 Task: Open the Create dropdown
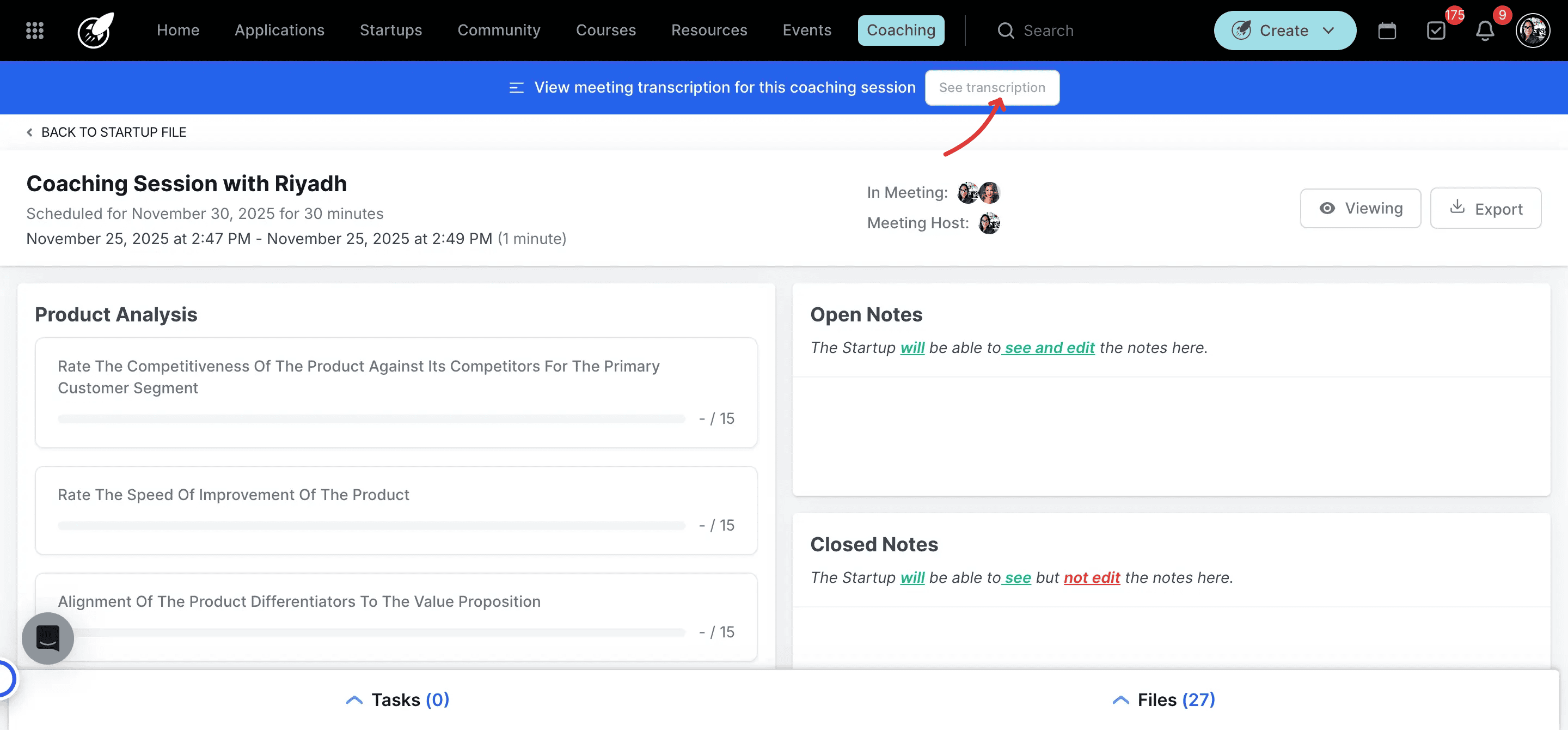pos(1284,30)
